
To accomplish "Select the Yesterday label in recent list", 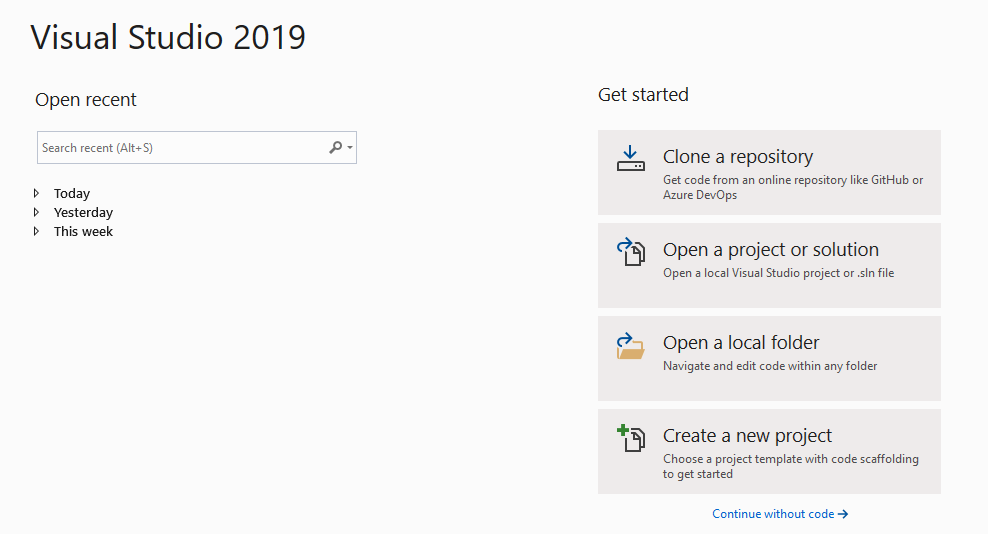I will tap(83, 213).
